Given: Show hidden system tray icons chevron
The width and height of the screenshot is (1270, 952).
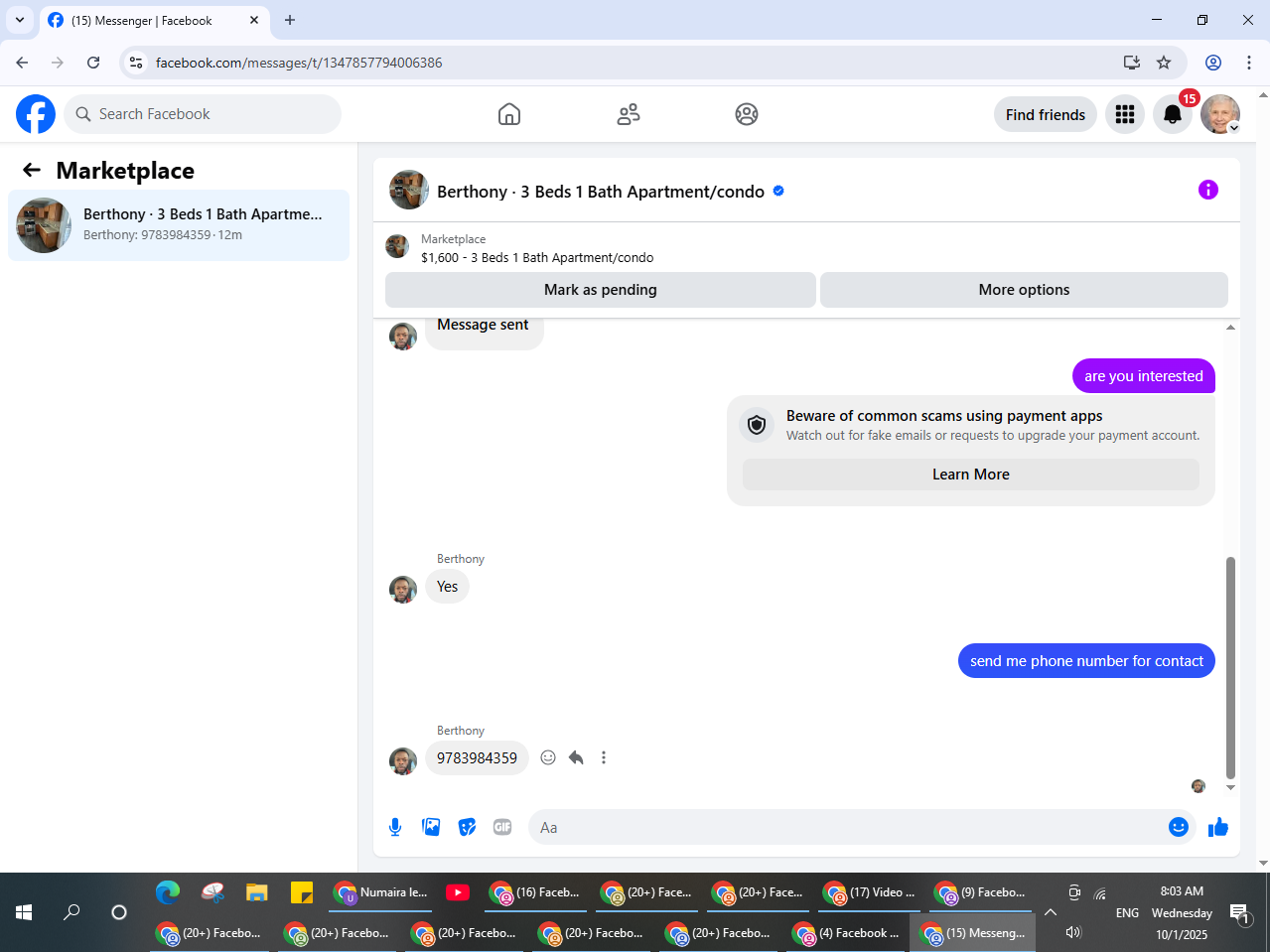Looking at the screenshot, I should (1051, 912).
